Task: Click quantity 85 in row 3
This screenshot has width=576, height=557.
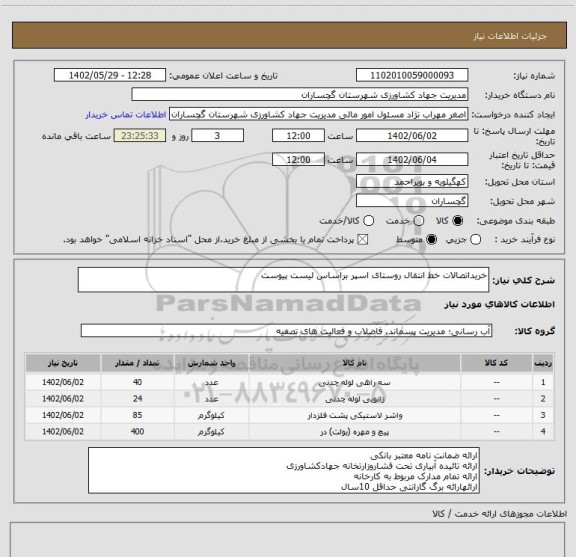Action: point(137,415)
